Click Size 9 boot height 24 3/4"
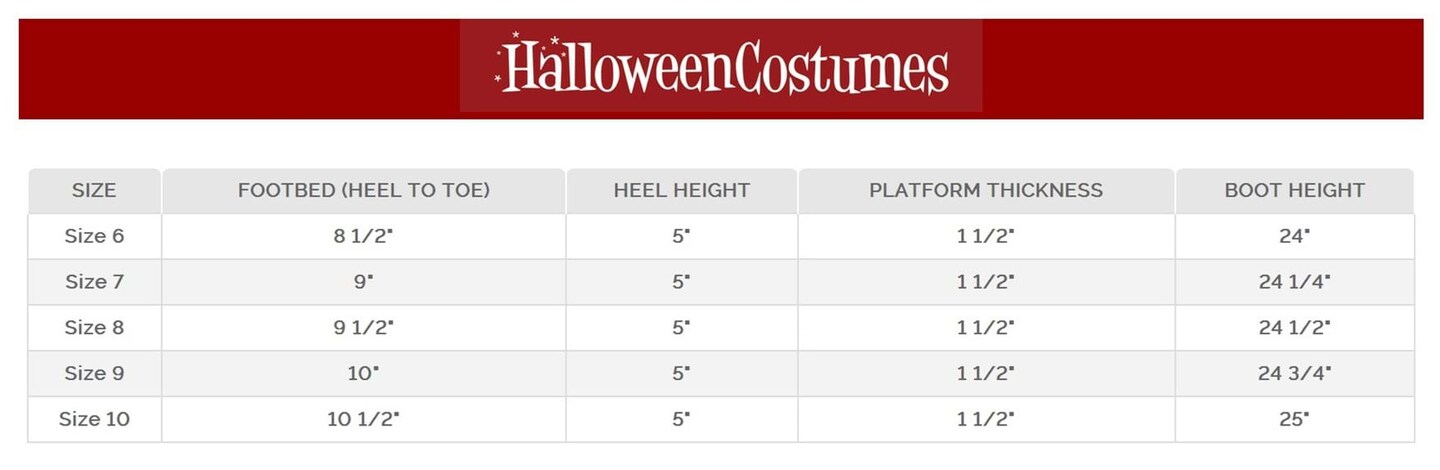 click(x=1294, y=373)
